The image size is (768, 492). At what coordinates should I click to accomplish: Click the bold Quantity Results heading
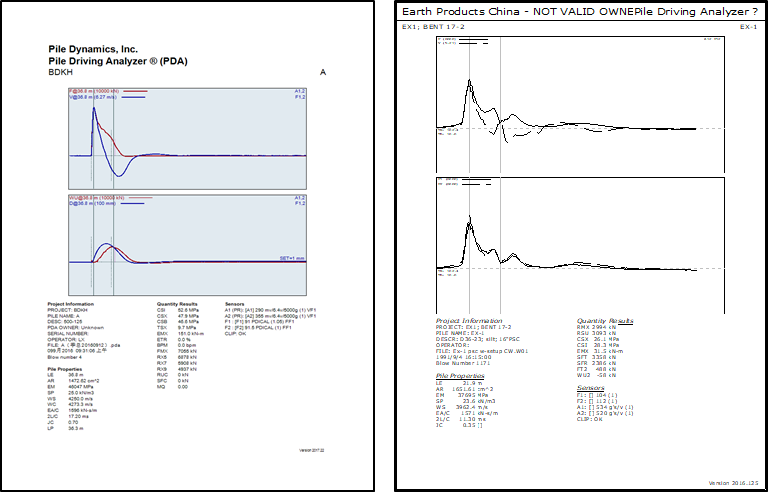click(177, 303)
